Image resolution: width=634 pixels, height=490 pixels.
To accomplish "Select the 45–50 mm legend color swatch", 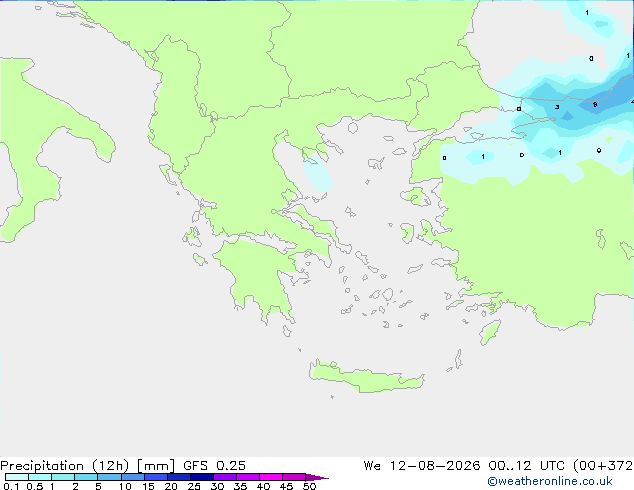I will tap(294, 477).
